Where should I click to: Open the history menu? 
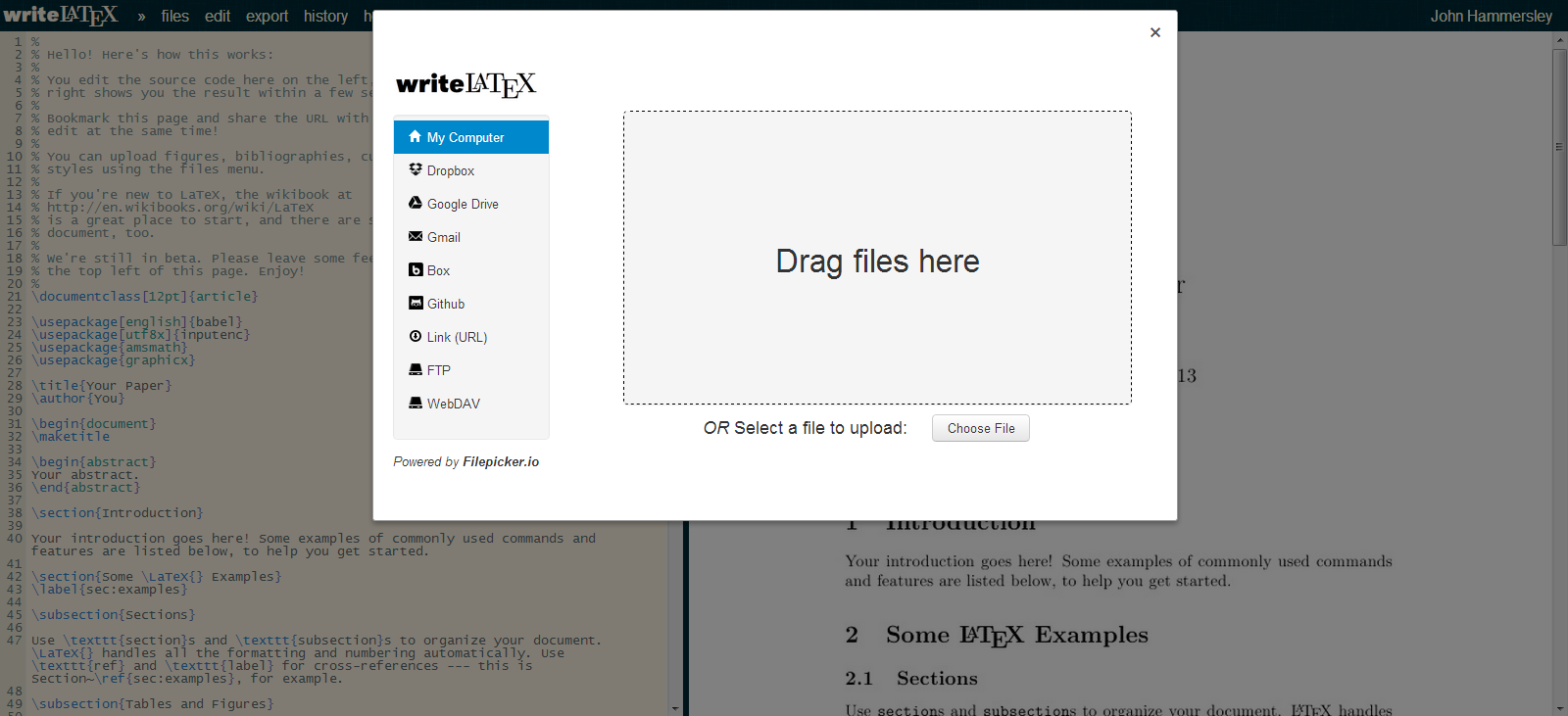(x=325, y=16)
